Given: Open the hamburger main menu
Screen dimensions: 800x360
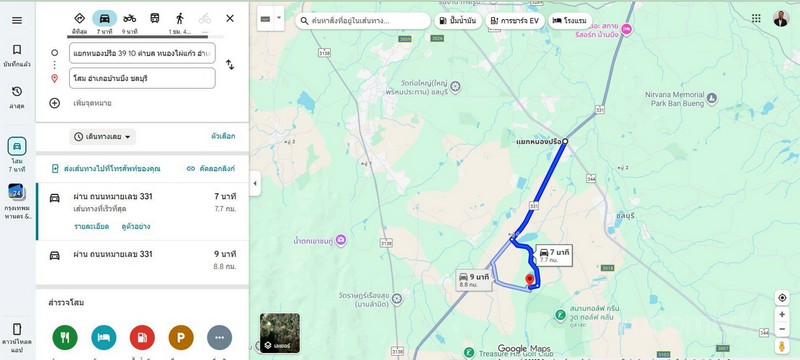Looking at the screenshot, I should tap(17, 20).
